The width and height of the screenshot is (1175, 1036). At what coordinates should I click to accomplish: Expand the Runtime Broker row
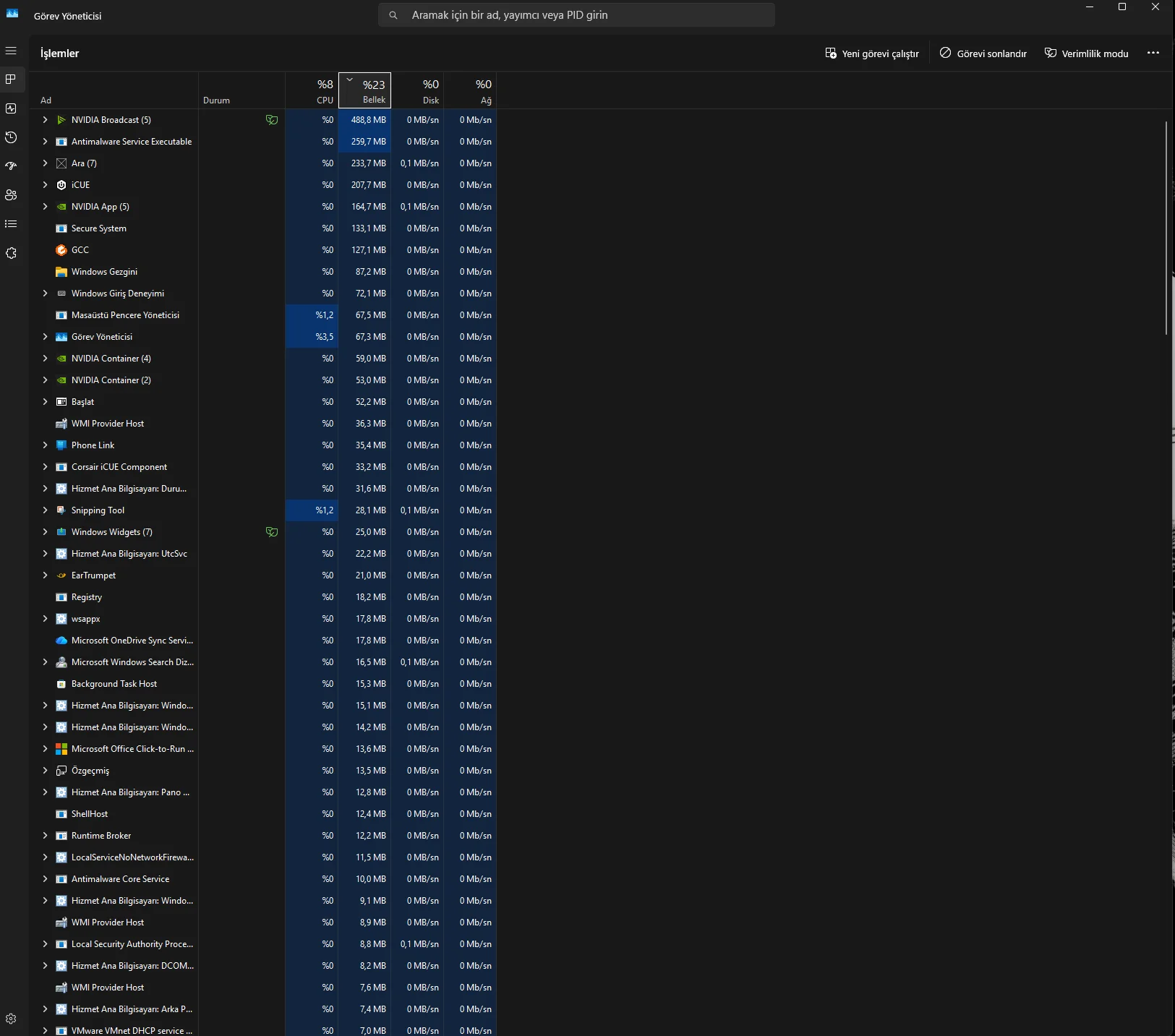(x=45, y=836)
